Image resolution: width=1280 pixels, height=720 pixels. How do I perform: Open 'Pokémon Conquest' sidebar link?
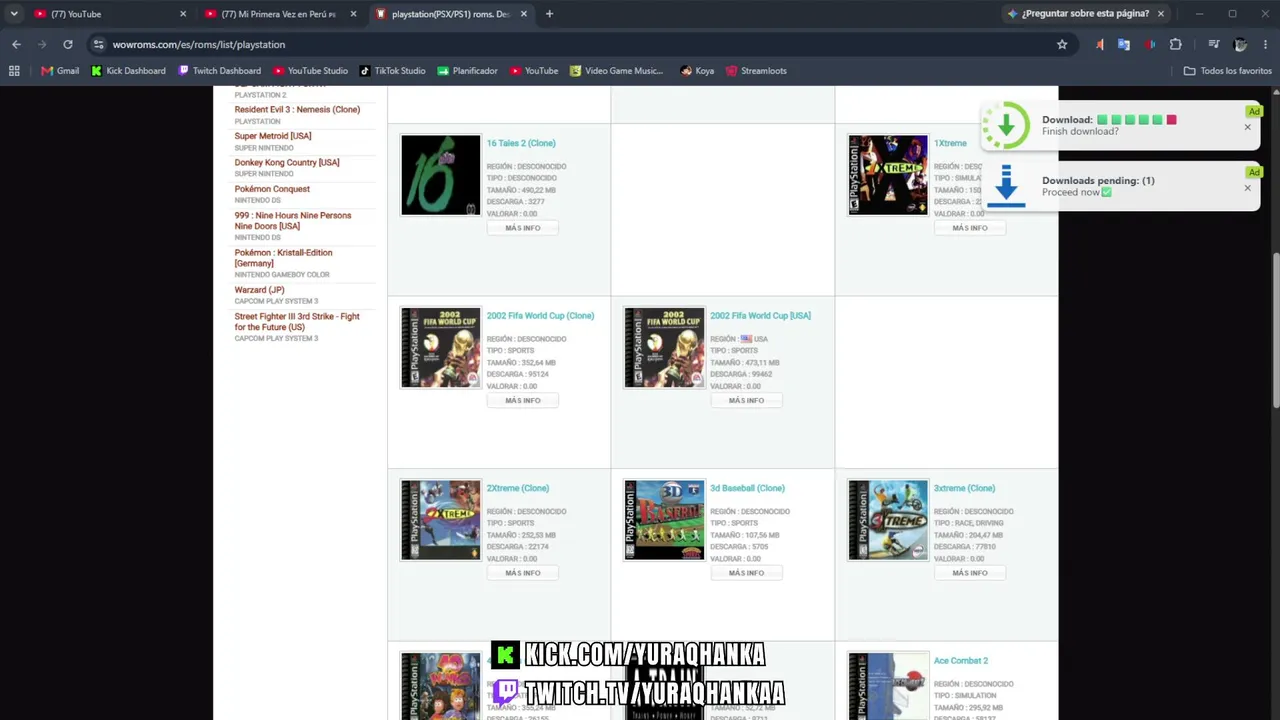[272, 189]
